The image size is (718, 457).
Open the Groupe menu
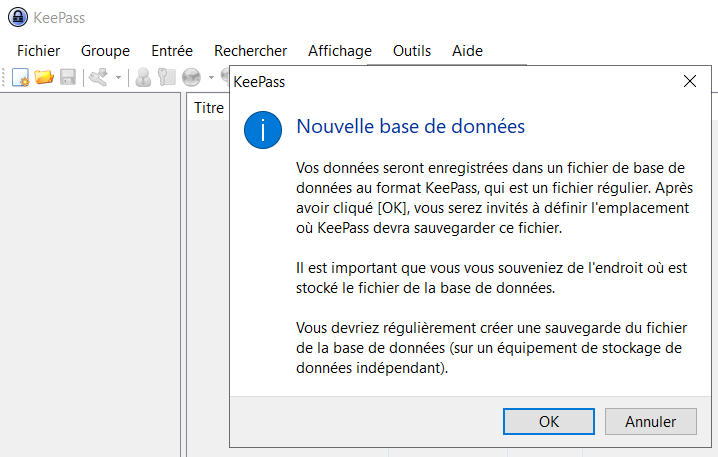tap(105, 51)
